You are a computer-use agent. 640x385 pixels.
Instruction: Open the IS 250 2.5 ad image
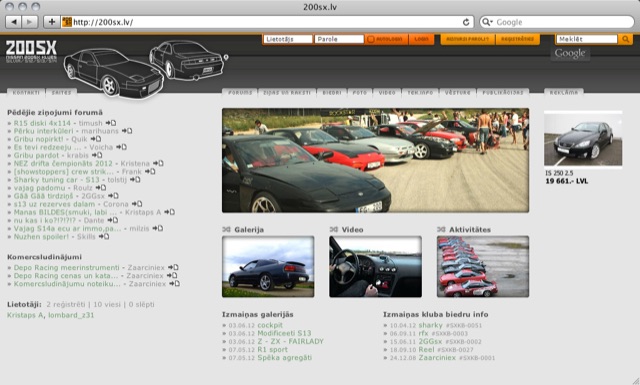[x=583, y=140]
